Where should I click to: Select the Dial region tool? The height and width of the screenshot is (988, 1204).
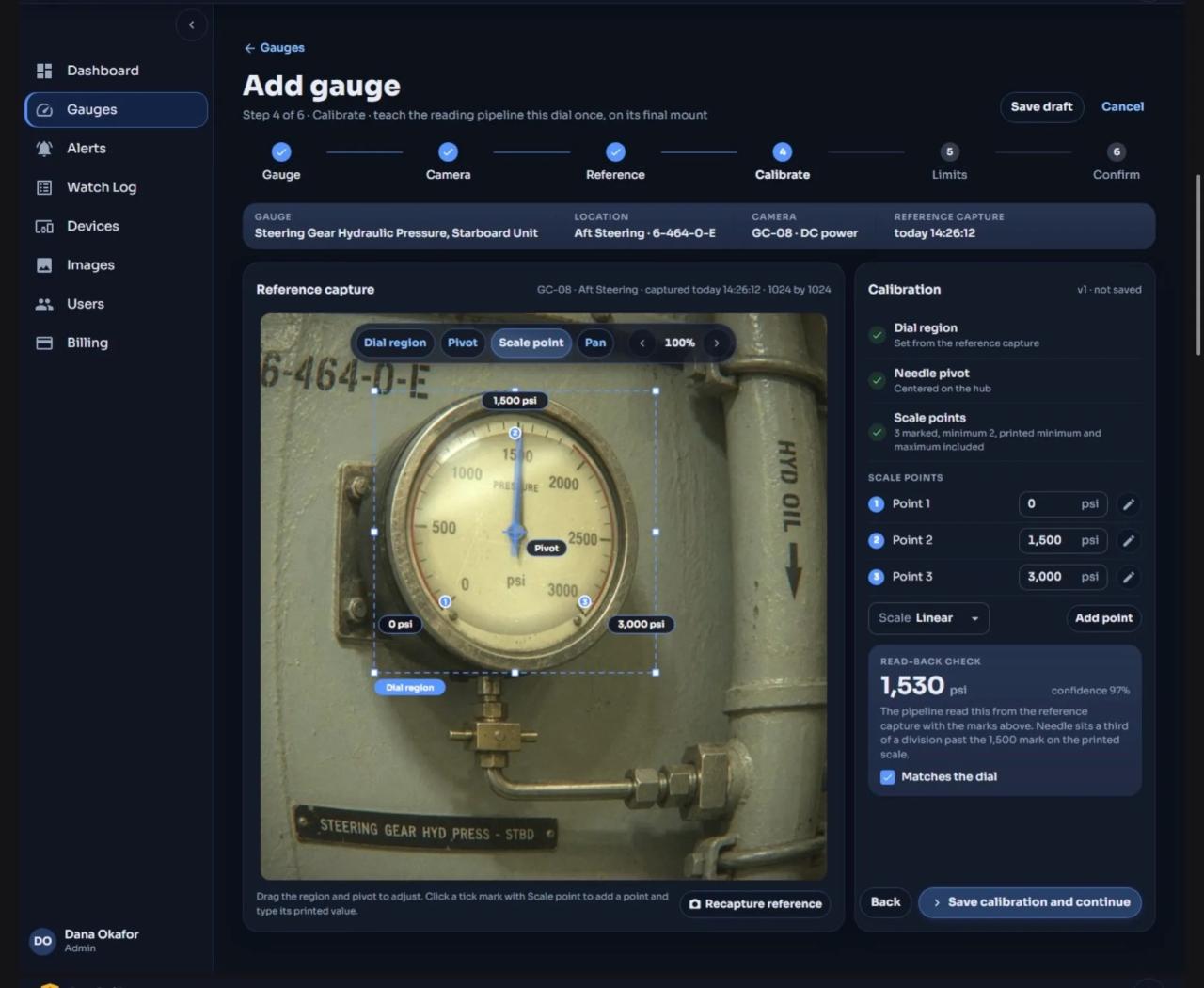395,343
